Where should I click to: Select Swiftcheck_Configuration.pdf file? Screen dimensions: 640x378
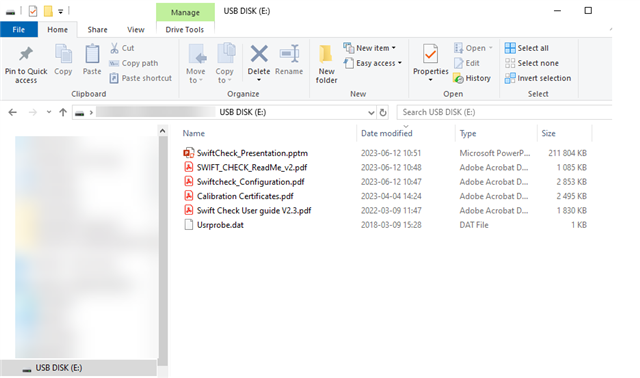(x=251, y=182)
